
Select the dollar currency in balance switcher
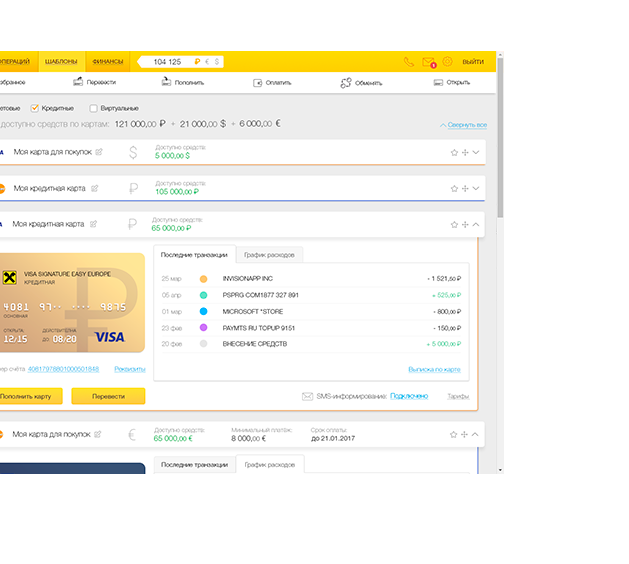216,62
